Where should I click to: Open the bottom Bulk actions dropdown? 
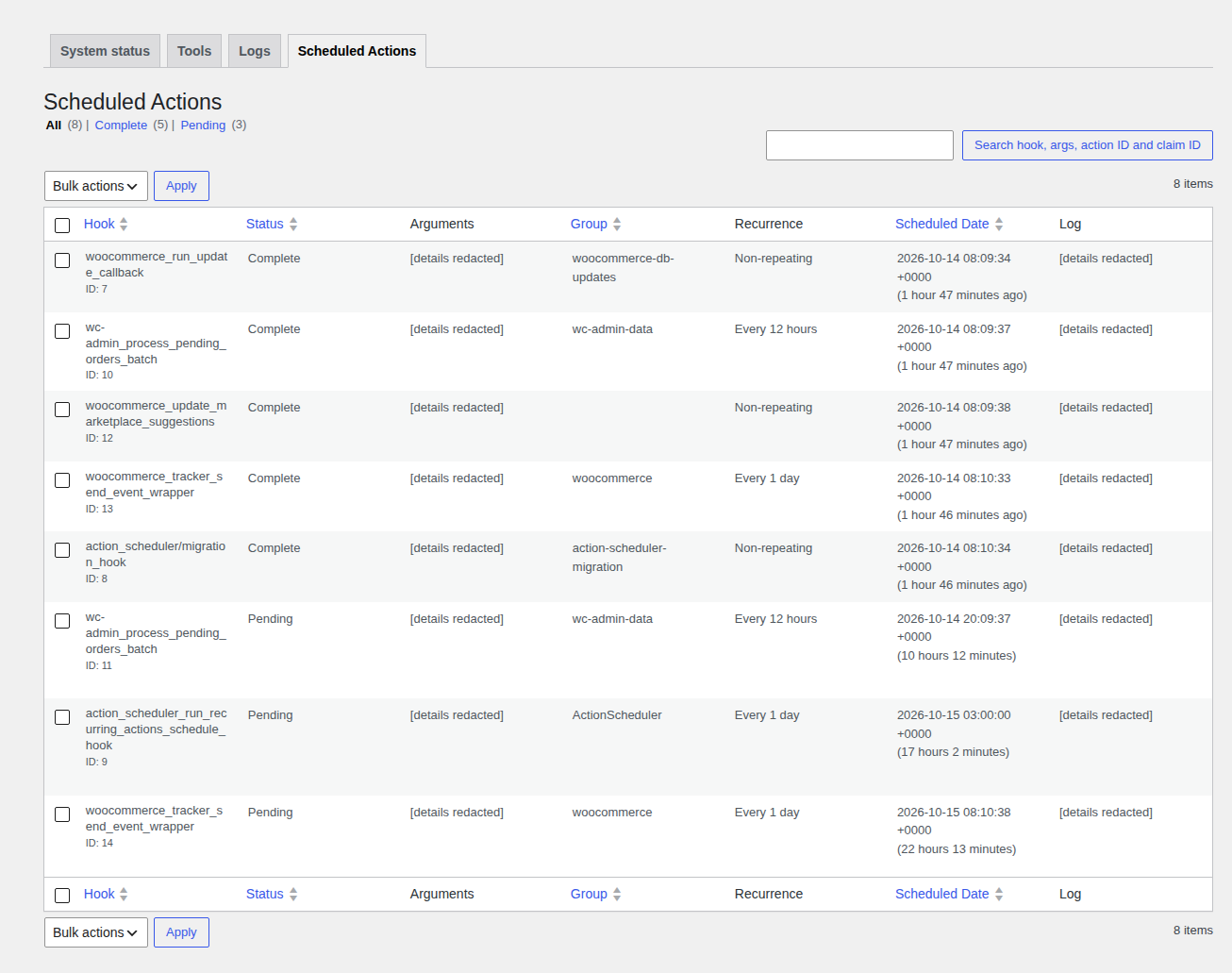96,932
